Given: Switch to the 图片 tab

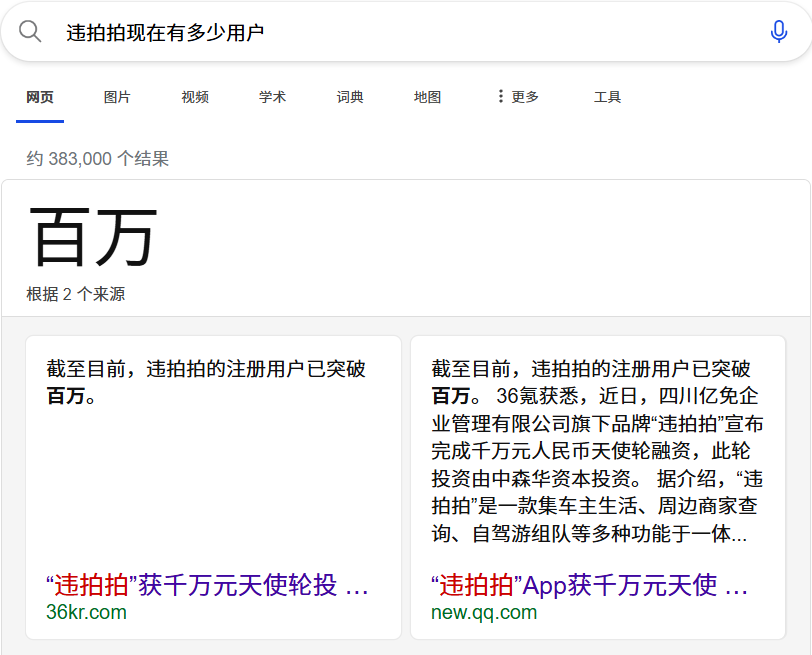Looking at the screenshot, I should click(x=117, y=97).
